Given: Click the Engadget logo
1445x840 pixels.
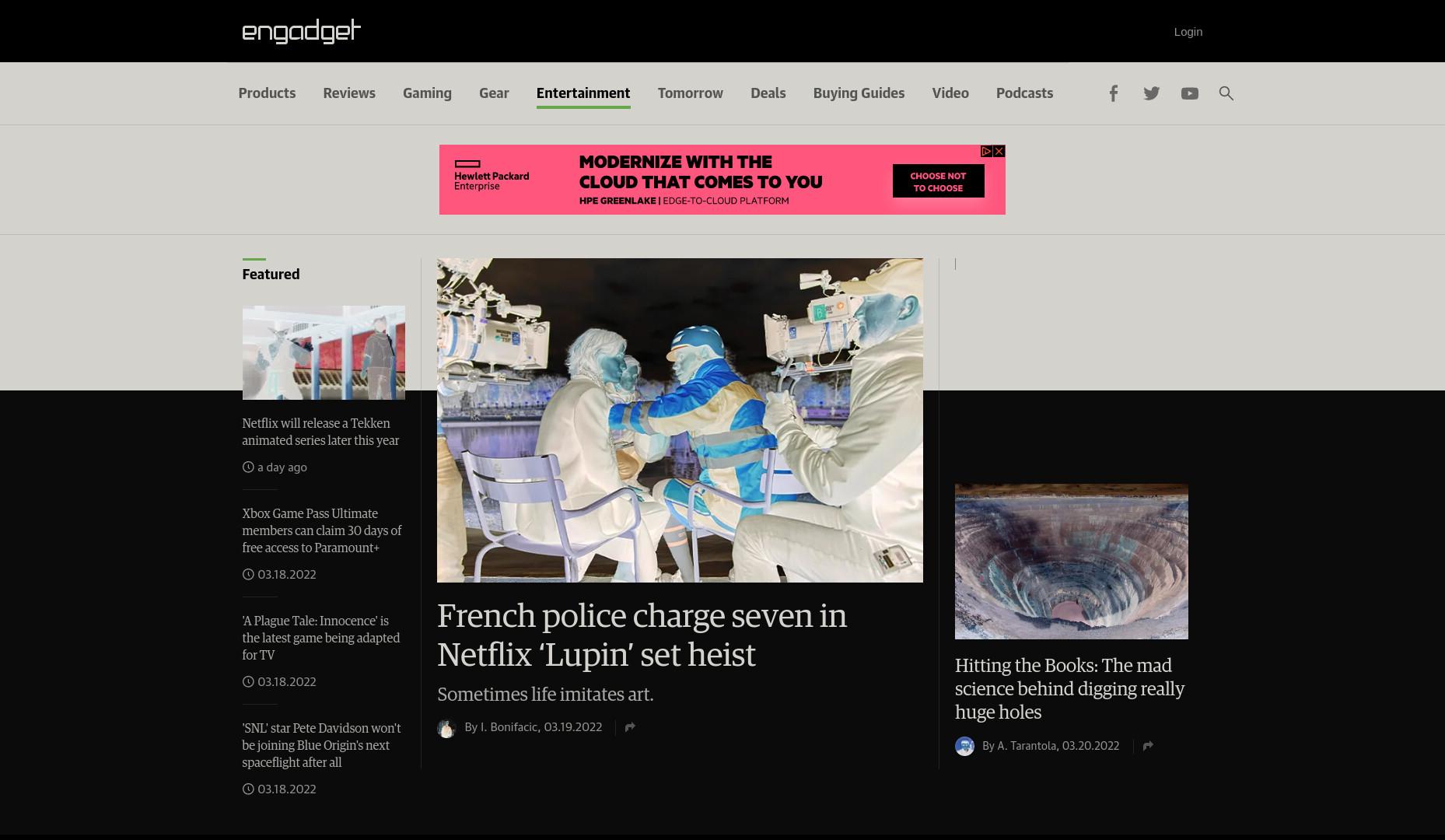Looking at the screenshot, I should click(301, 31).
